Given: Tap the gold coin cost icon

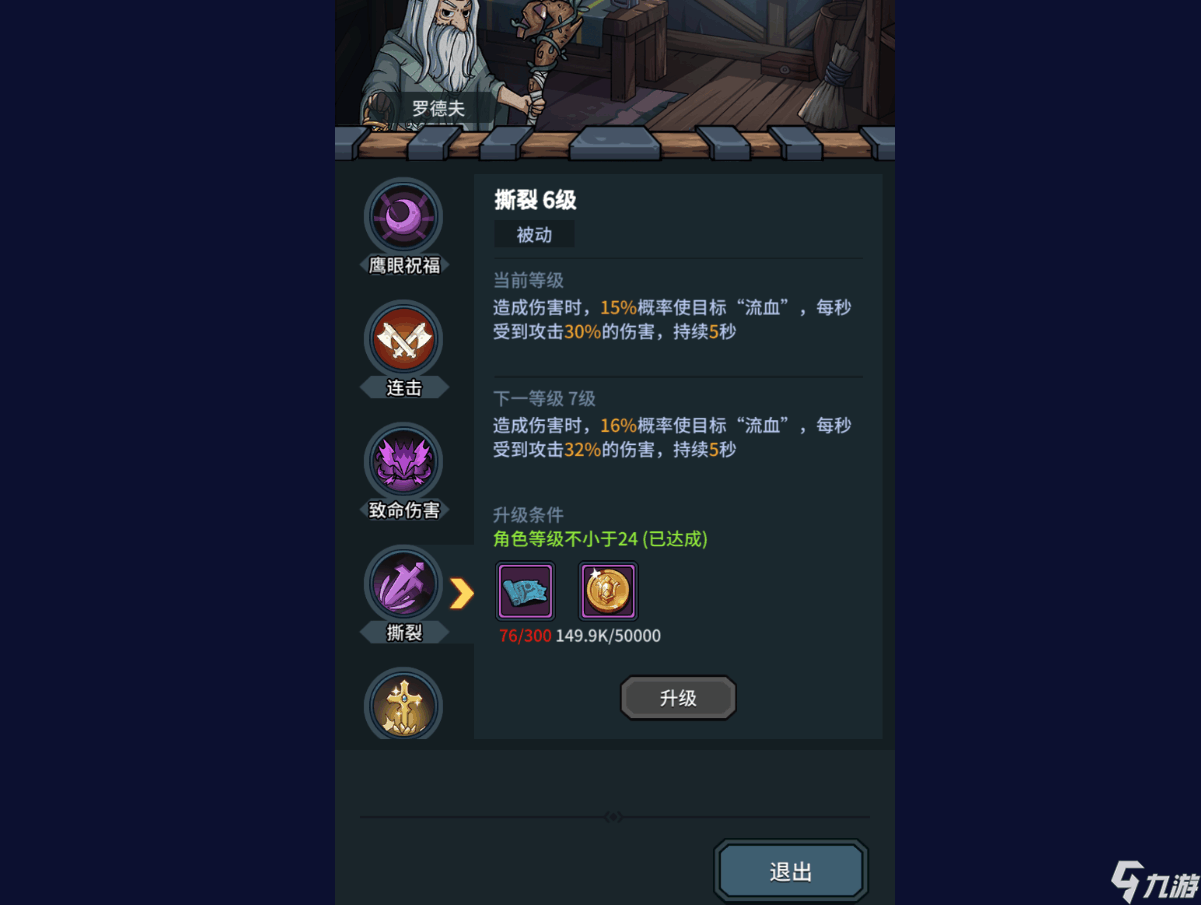Looking at the screenshot, I should coord(608,591).
